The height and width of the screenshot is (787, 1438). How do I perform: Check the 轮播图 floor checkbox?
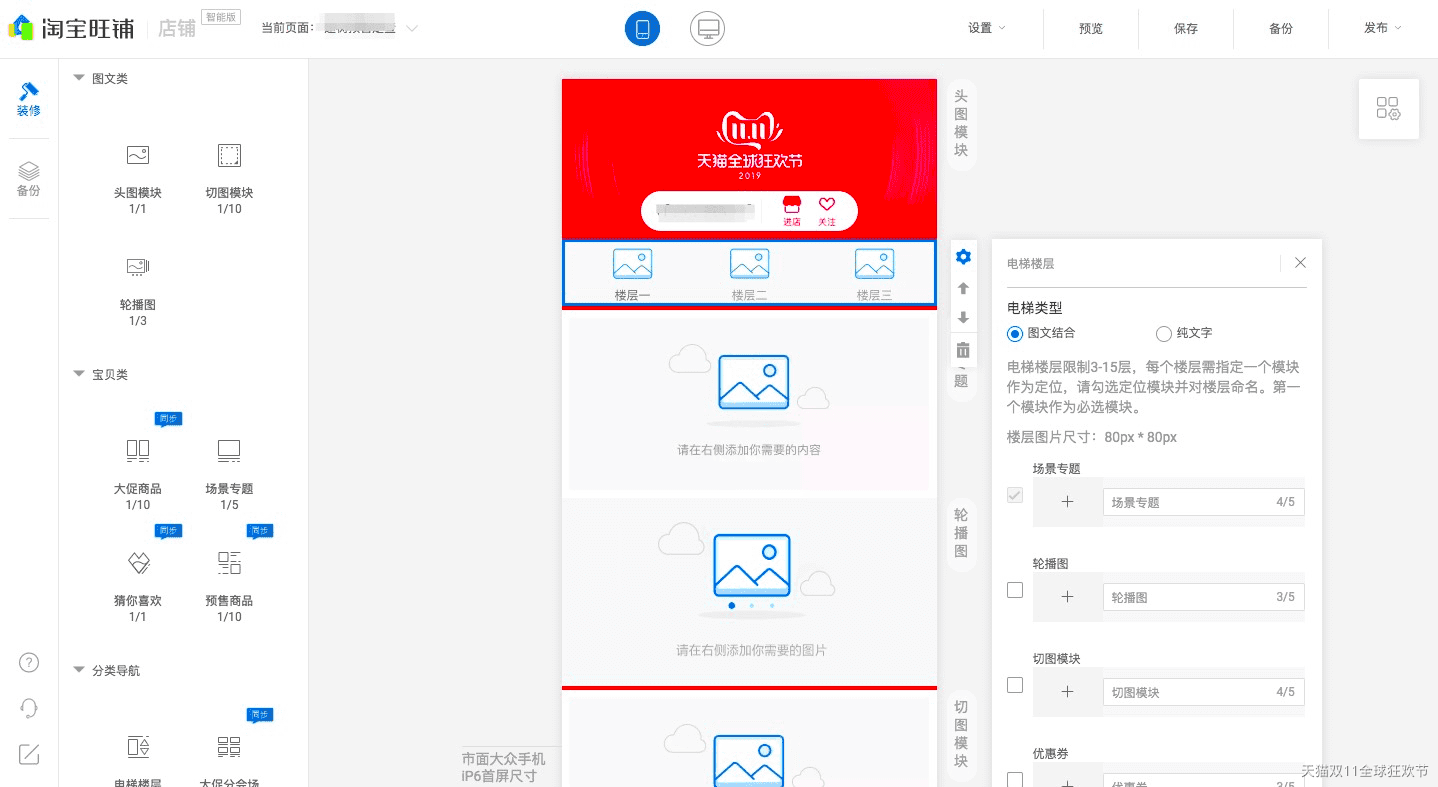[x=1015, y=590]
